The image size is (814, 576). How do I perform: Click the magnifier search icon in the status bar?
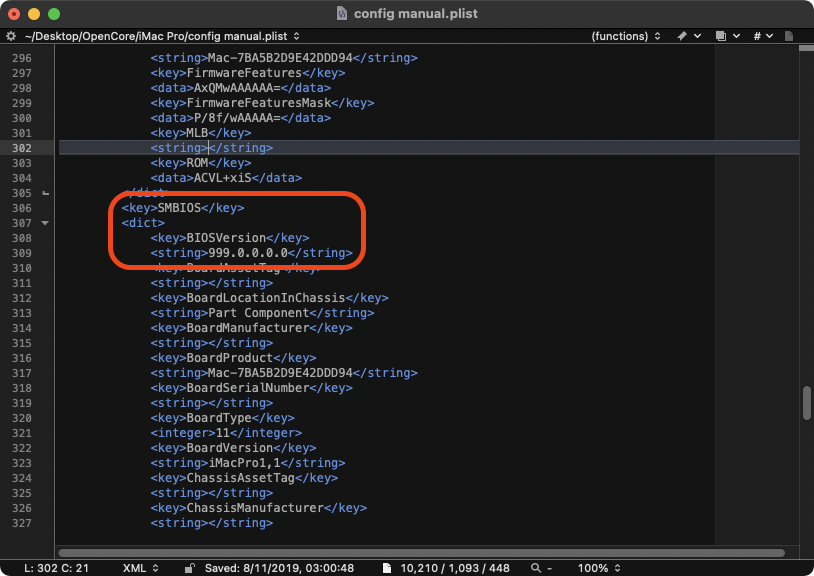536,568
